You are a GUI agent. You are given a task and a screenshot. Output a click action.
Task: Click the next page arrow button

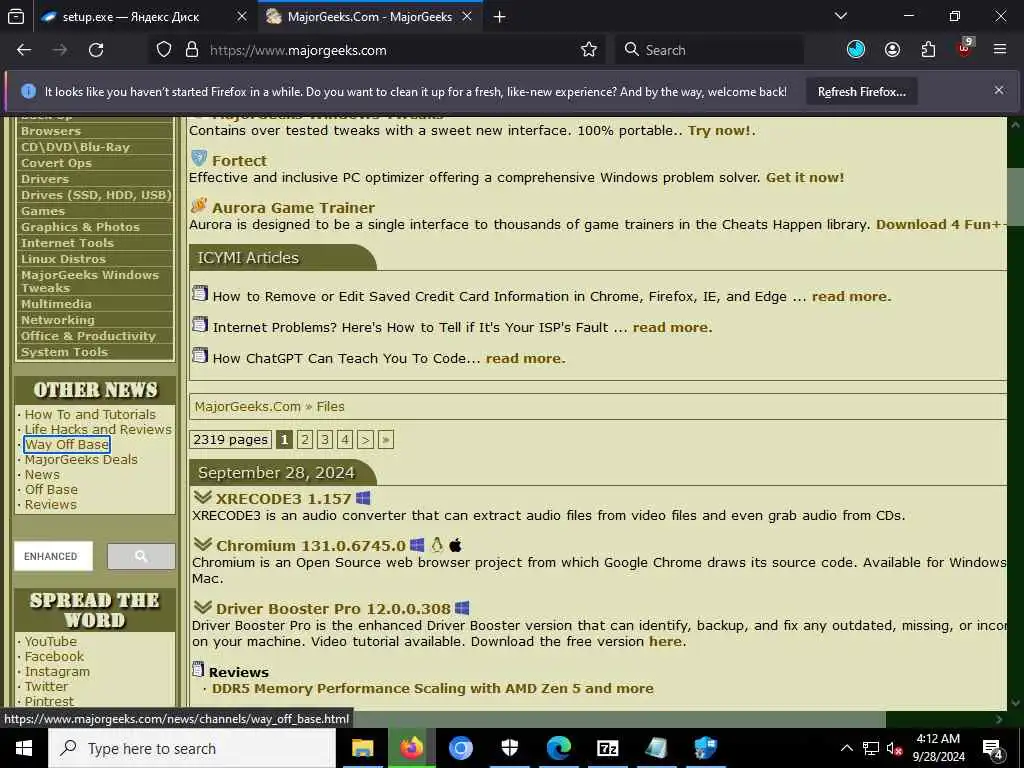[x=365, y=440]
